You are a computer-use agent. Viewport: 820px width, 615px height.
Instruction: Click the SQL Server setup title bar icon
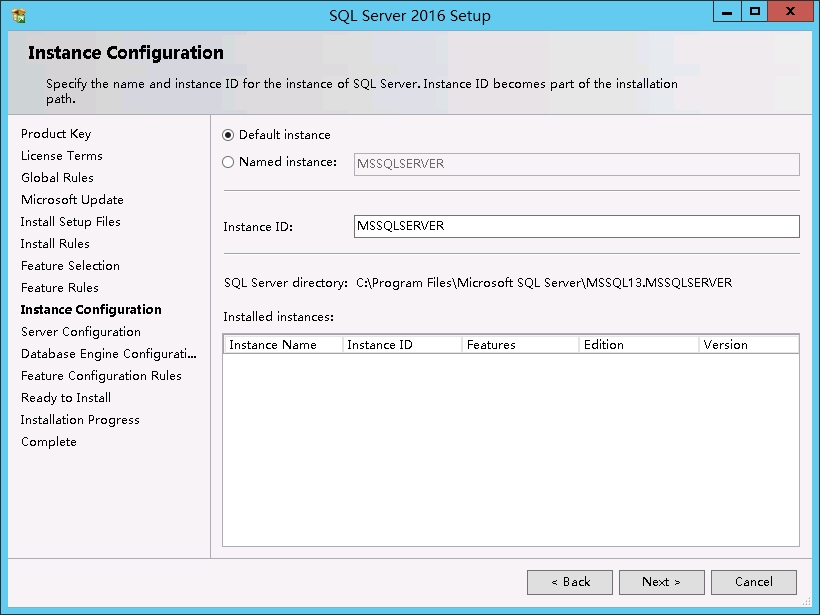click(x=18, y=16)
